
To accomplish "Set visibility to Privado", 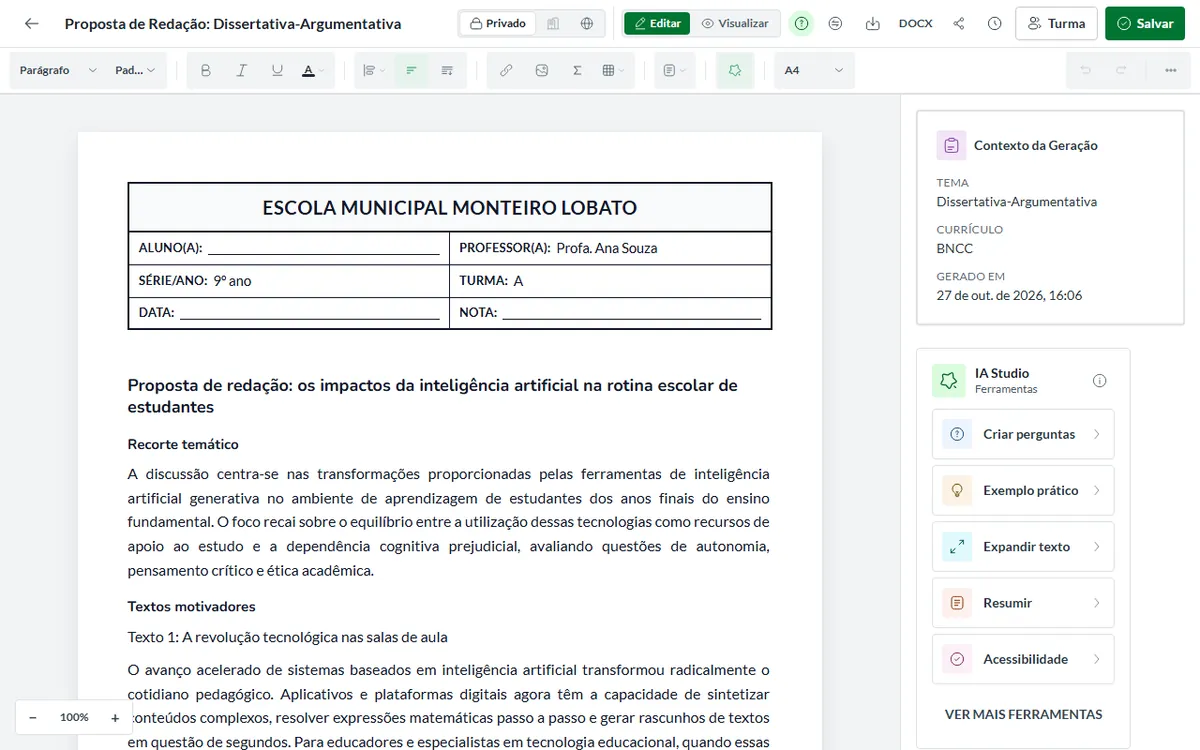I will (x=498, y=23).
